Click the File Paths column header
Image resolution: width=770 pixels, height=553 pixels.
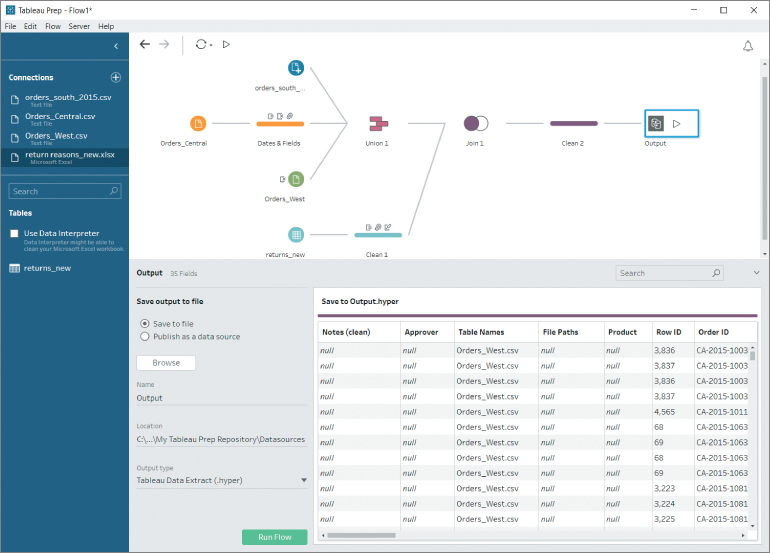(571, 332)
